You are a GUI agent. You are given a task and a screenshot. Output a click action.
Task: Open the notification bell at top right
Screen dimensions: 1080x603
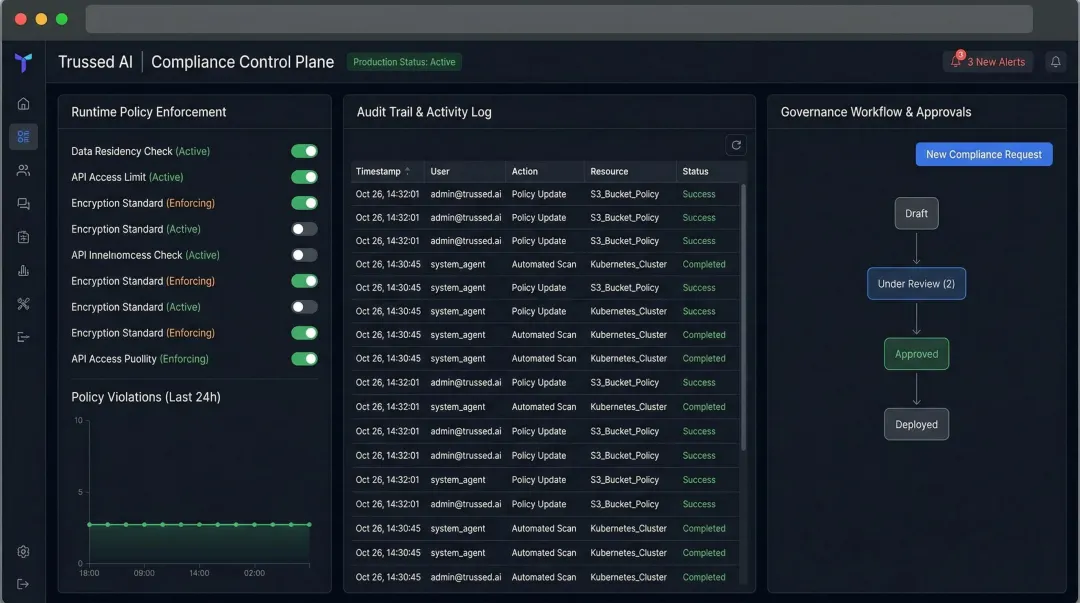click(1055, 61)
